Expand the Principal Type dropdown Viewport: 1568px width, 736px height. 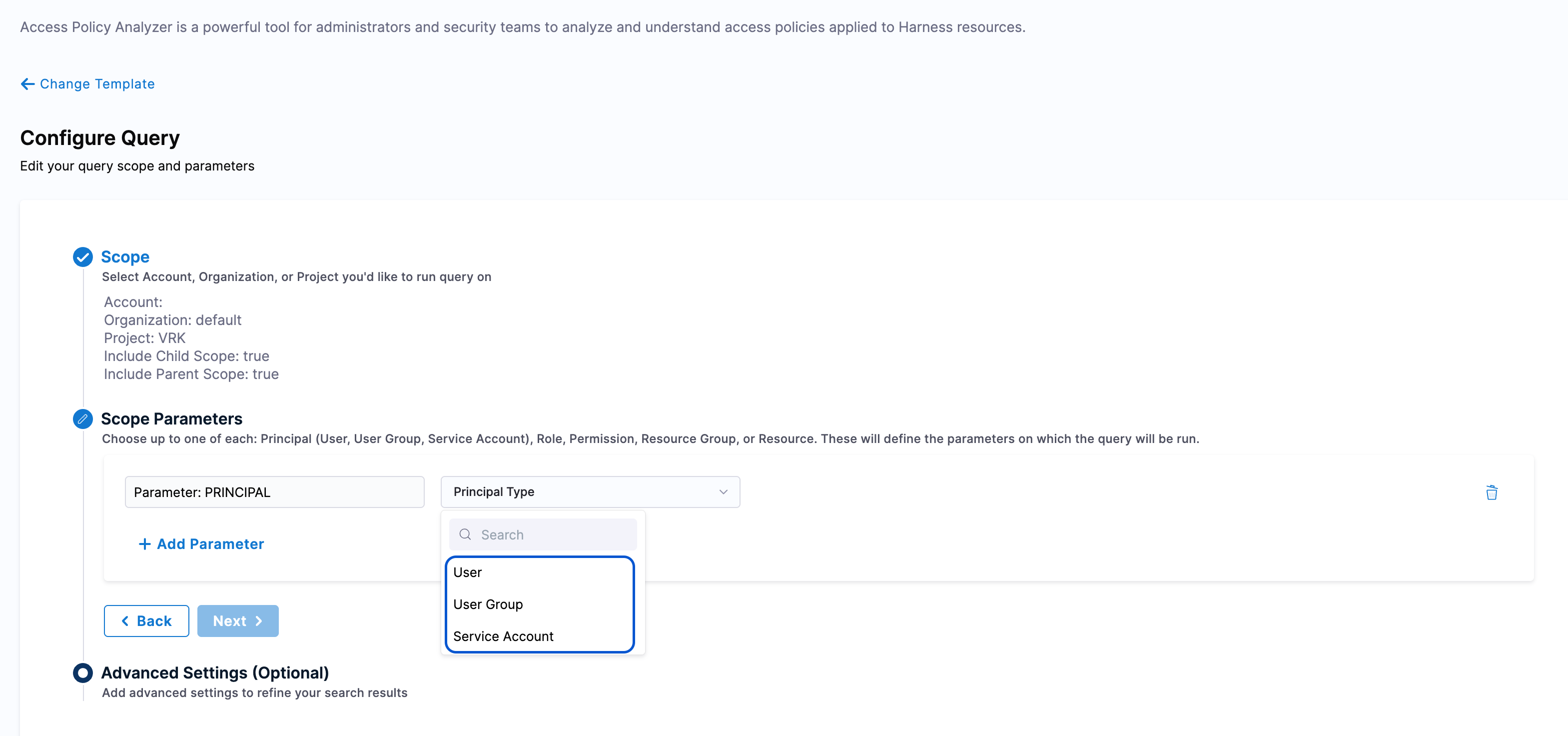click(x=589, y=491)
